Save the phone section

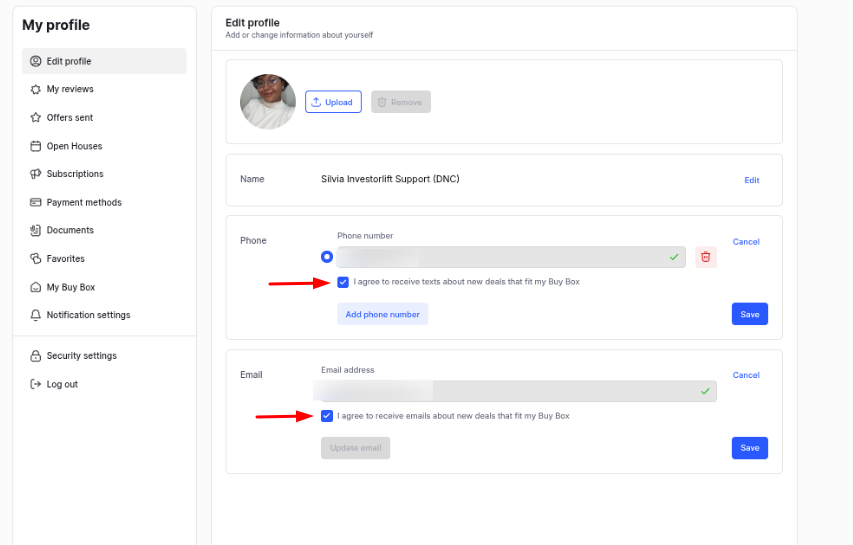pos(750,314)
